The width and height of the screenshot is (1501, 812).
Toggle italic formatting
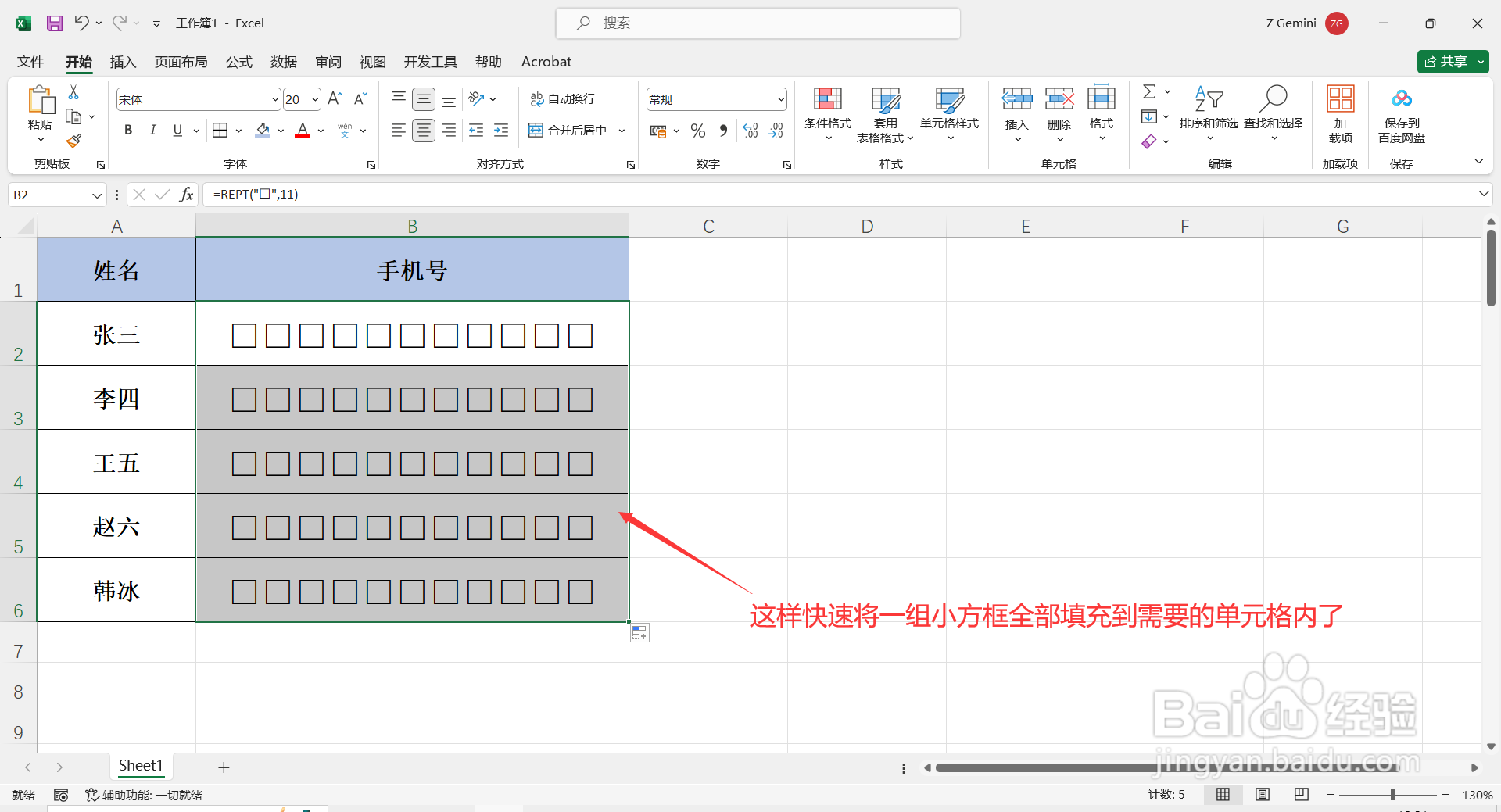click(x=153, y=130)
